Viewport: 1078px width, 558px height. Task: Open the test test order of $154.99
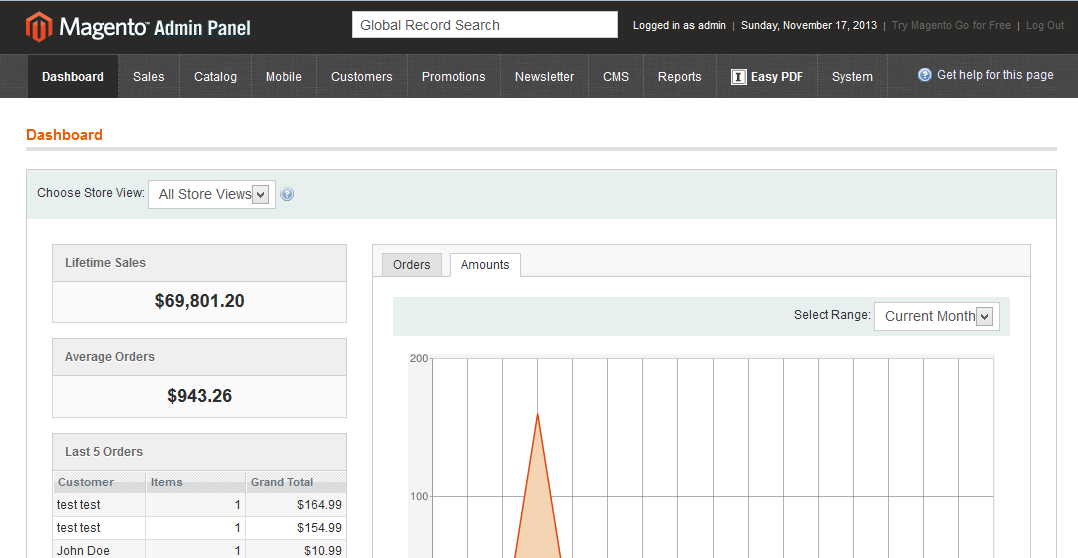pos(199,528)
